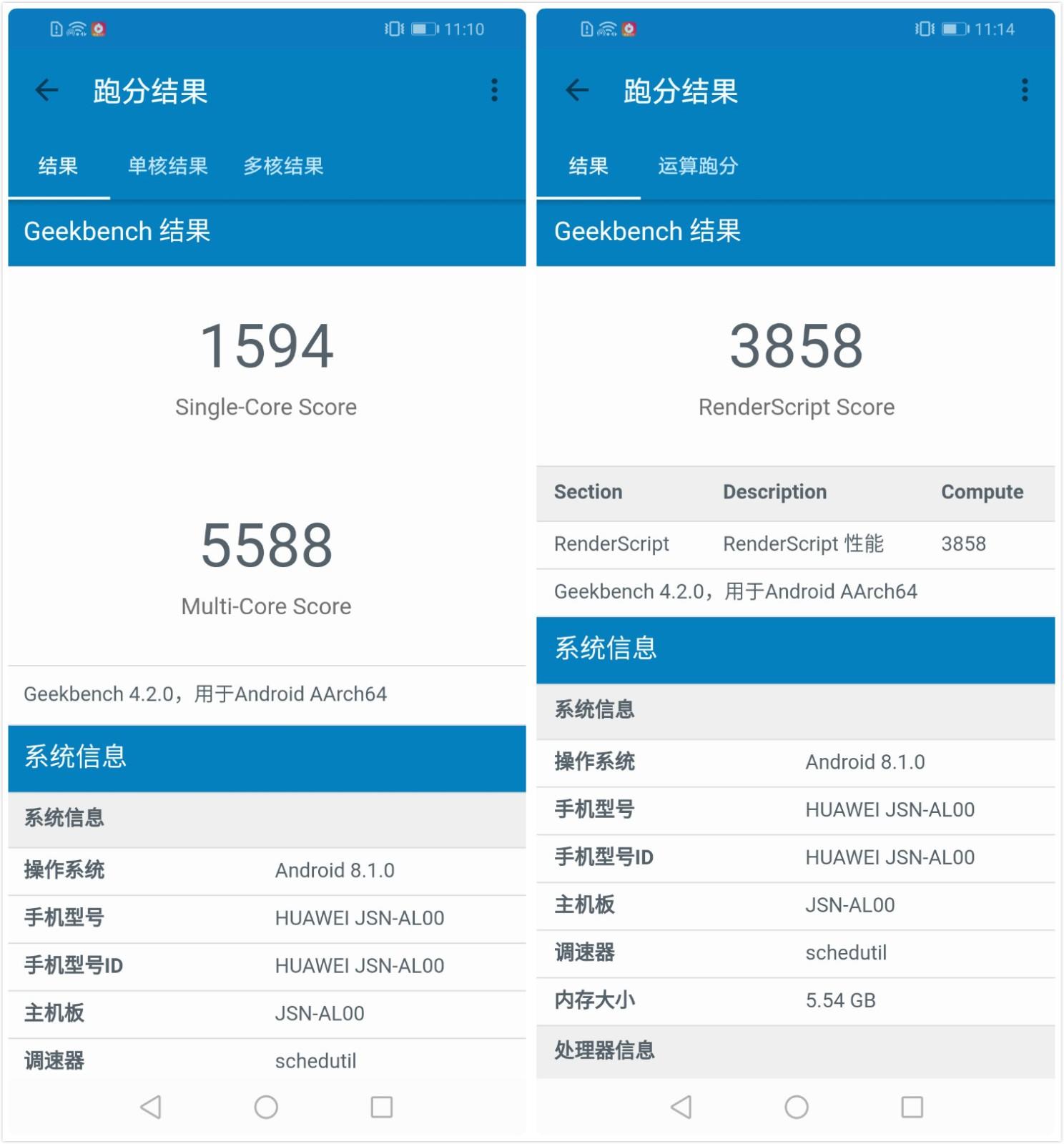The image size is (1064, 1144).
Task: Tap schedutil 调速器 value on left screen
Action: click(316, 1061)
